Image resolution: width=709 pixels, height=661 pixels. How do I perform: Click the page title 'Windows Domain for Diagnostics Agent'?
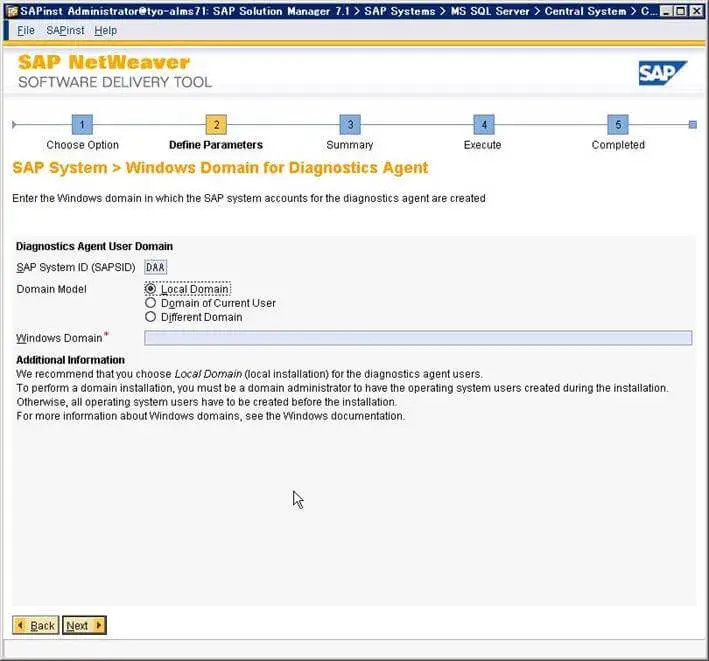pos(277,168)
